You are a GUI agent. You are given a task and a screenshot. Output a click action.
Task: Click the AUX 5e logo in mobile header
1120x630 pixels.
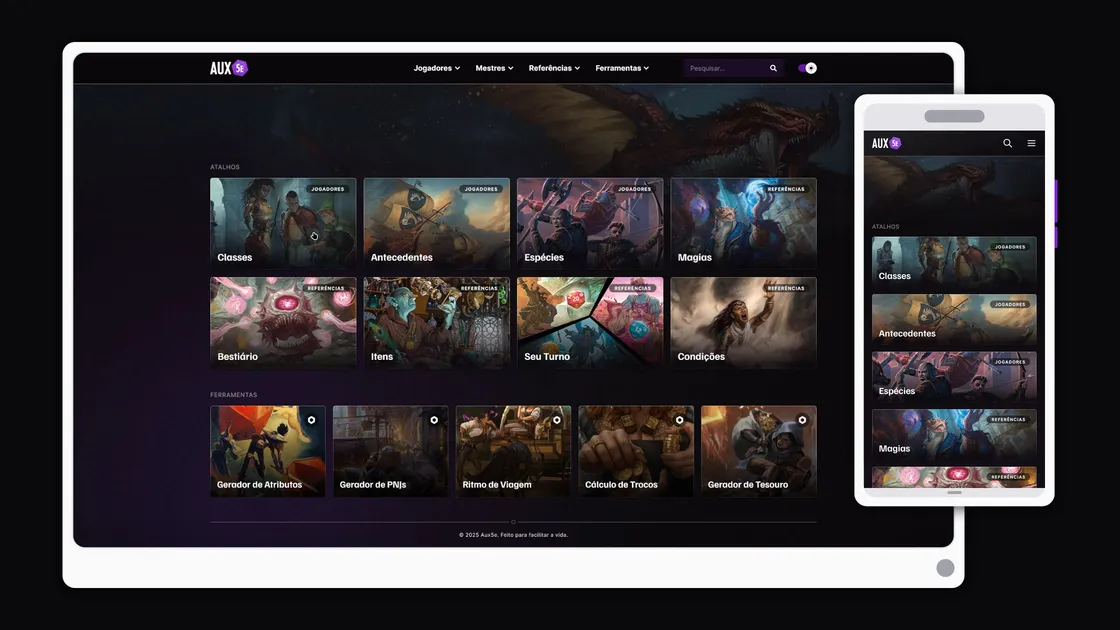tap(886, 143)
